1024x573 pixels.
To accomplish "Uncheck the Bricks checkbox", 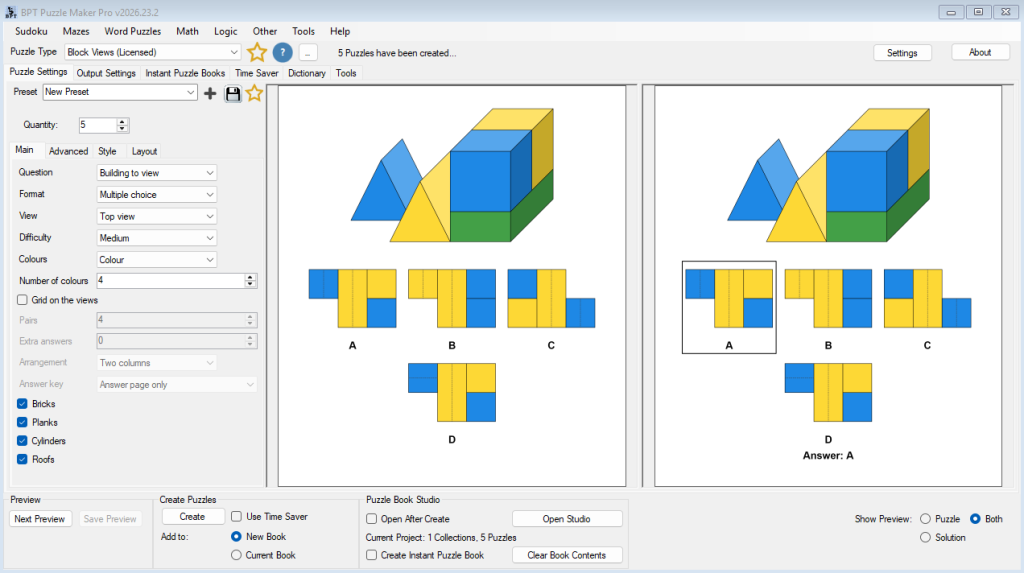I will tap(22, 404).
